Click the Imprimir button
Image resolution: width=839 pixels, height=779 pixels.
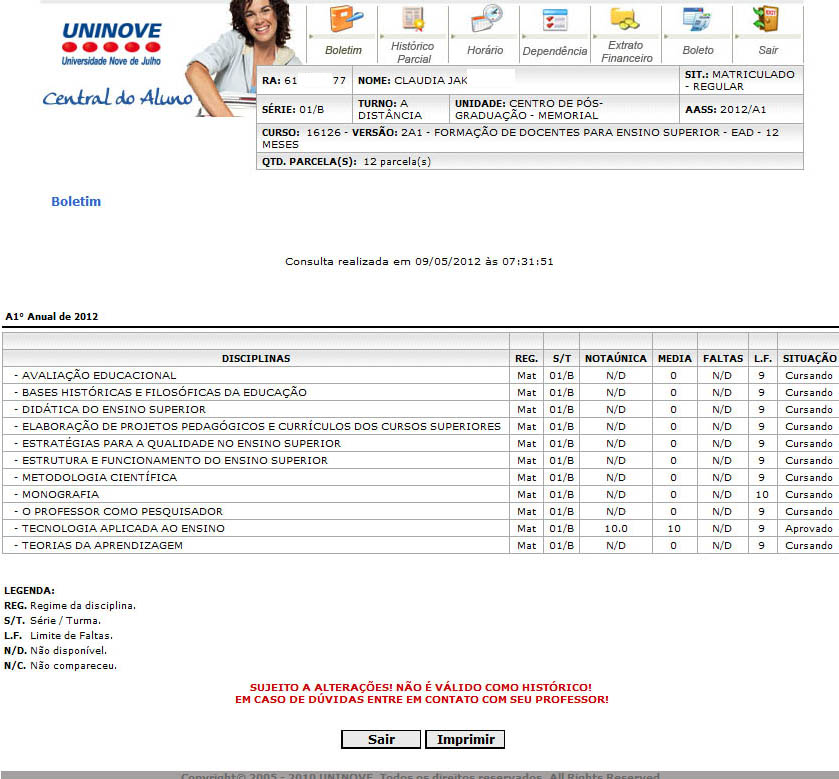465,739
